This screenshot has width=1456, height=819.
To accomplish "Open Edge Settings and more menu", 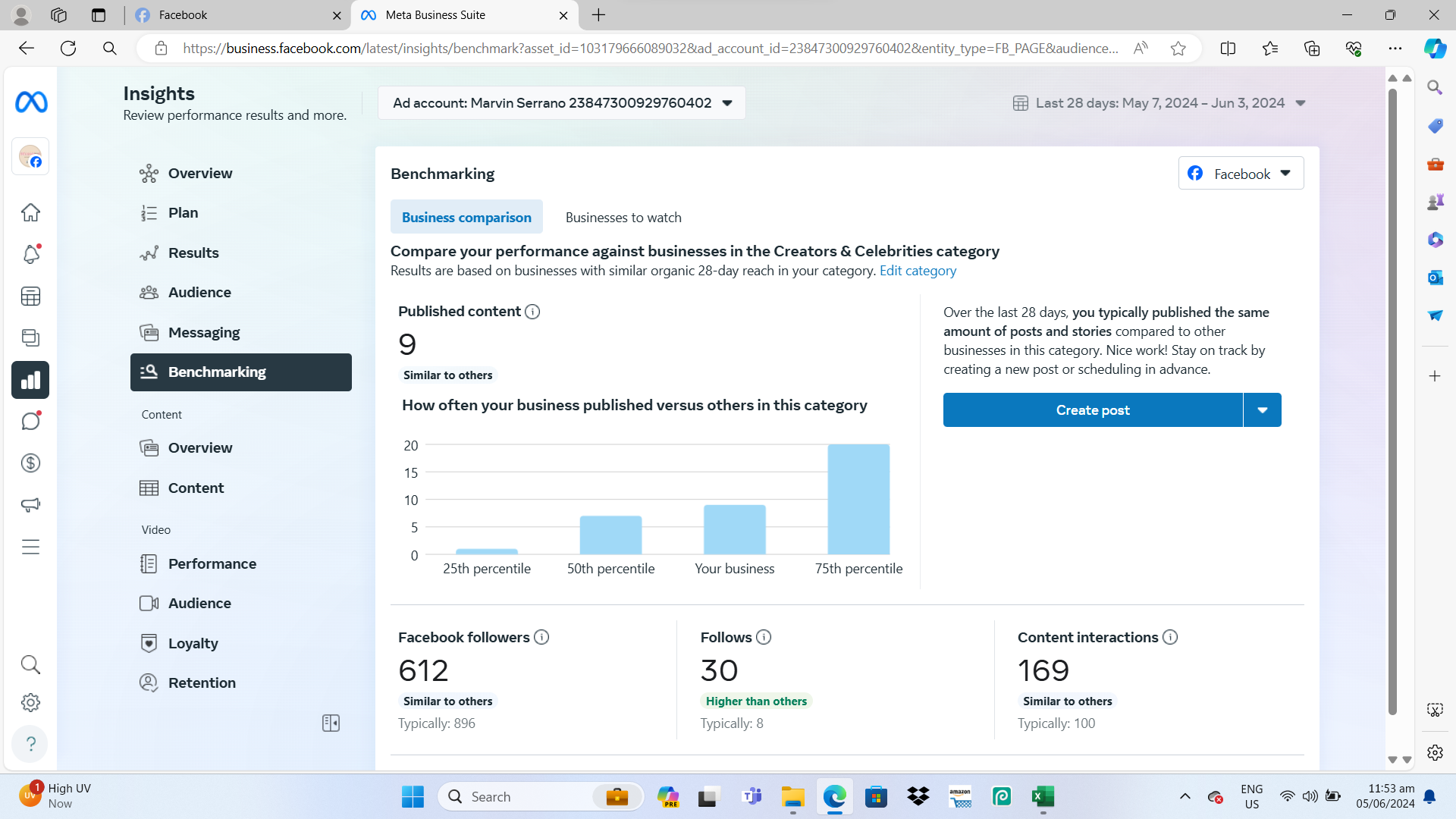I will pyautogui.click(x=1395, y=49).
